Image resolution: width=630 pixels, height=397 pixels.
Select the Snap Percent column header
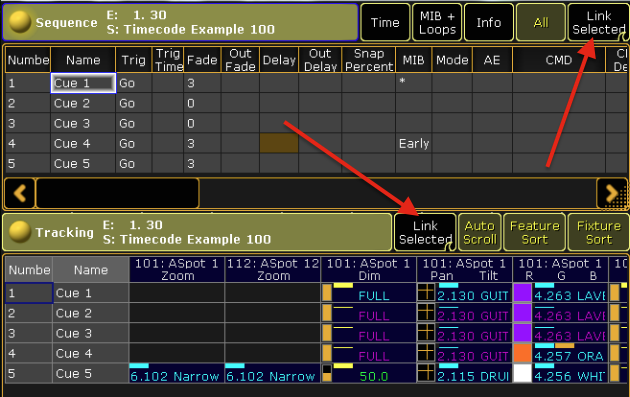[x=369, y=60]
